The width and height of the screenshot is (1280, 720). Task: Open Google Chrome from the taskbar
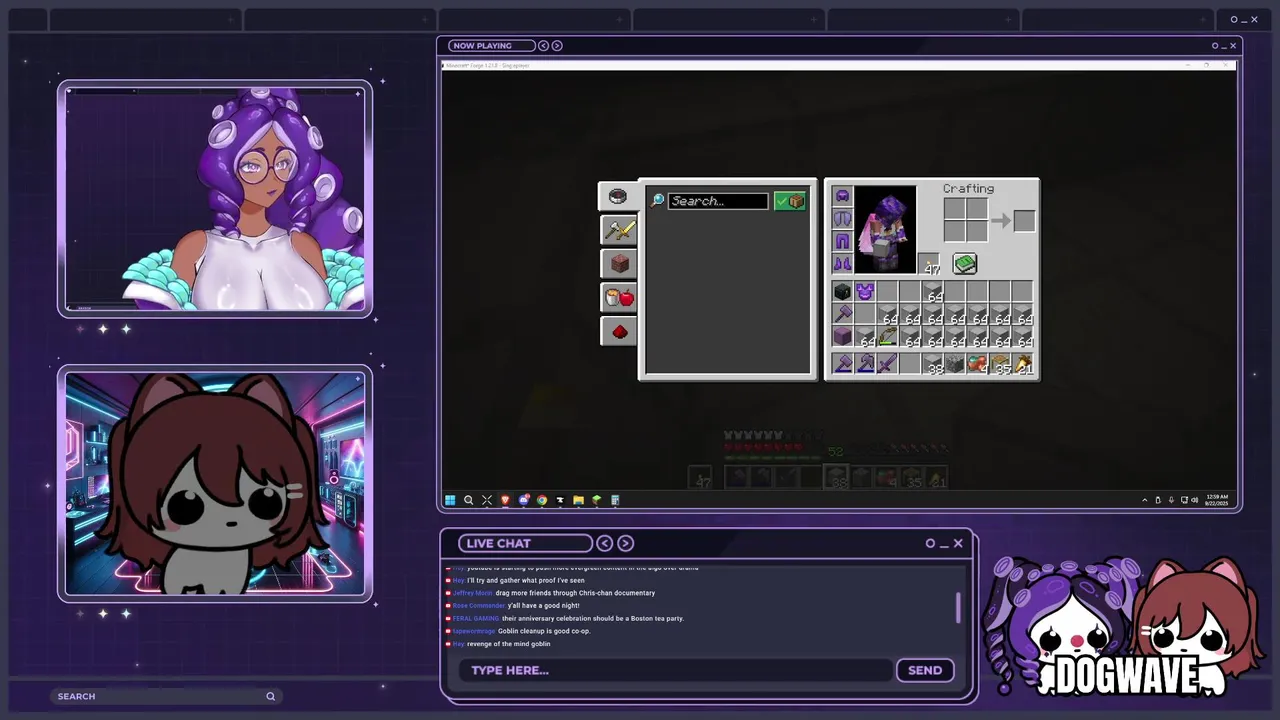point(542,500)
